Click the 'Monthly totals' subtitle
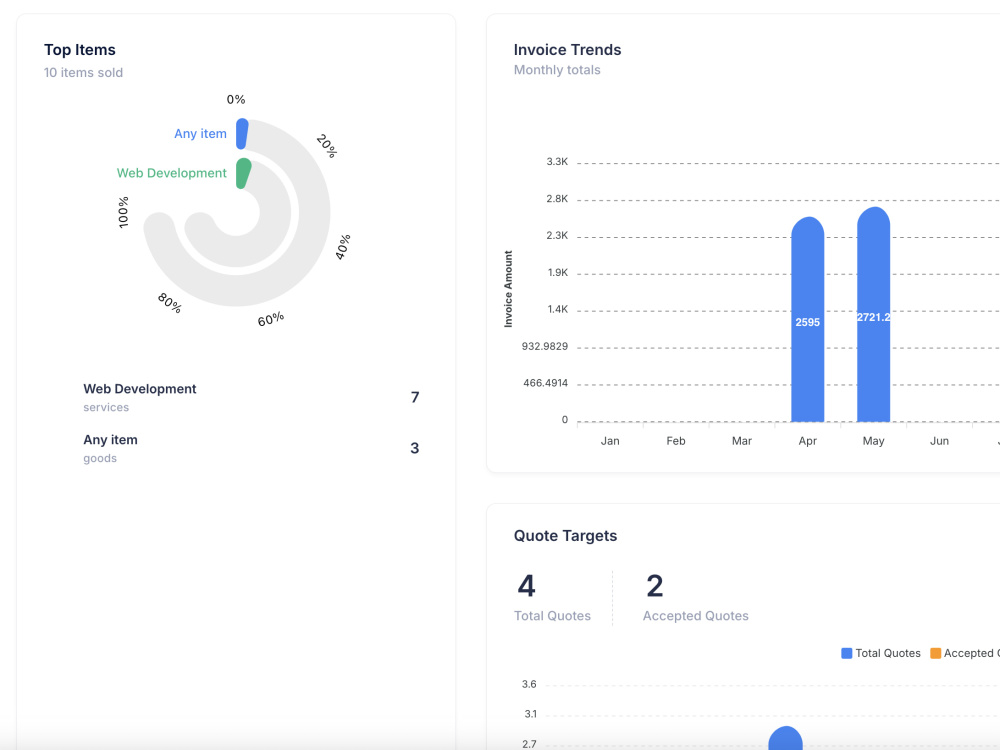1000x750 pixels. (x=557, y=70)
